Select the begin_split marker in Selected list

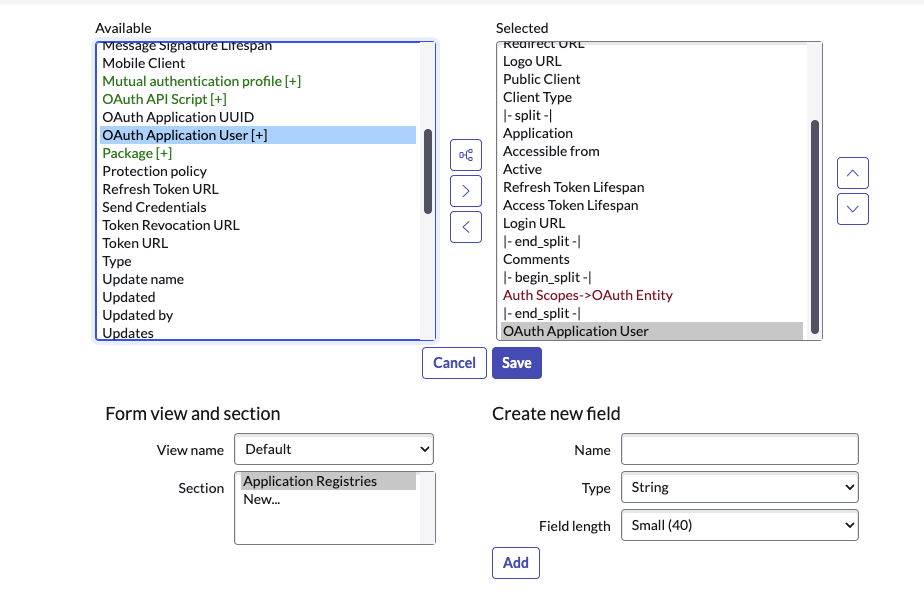[545, 277]
